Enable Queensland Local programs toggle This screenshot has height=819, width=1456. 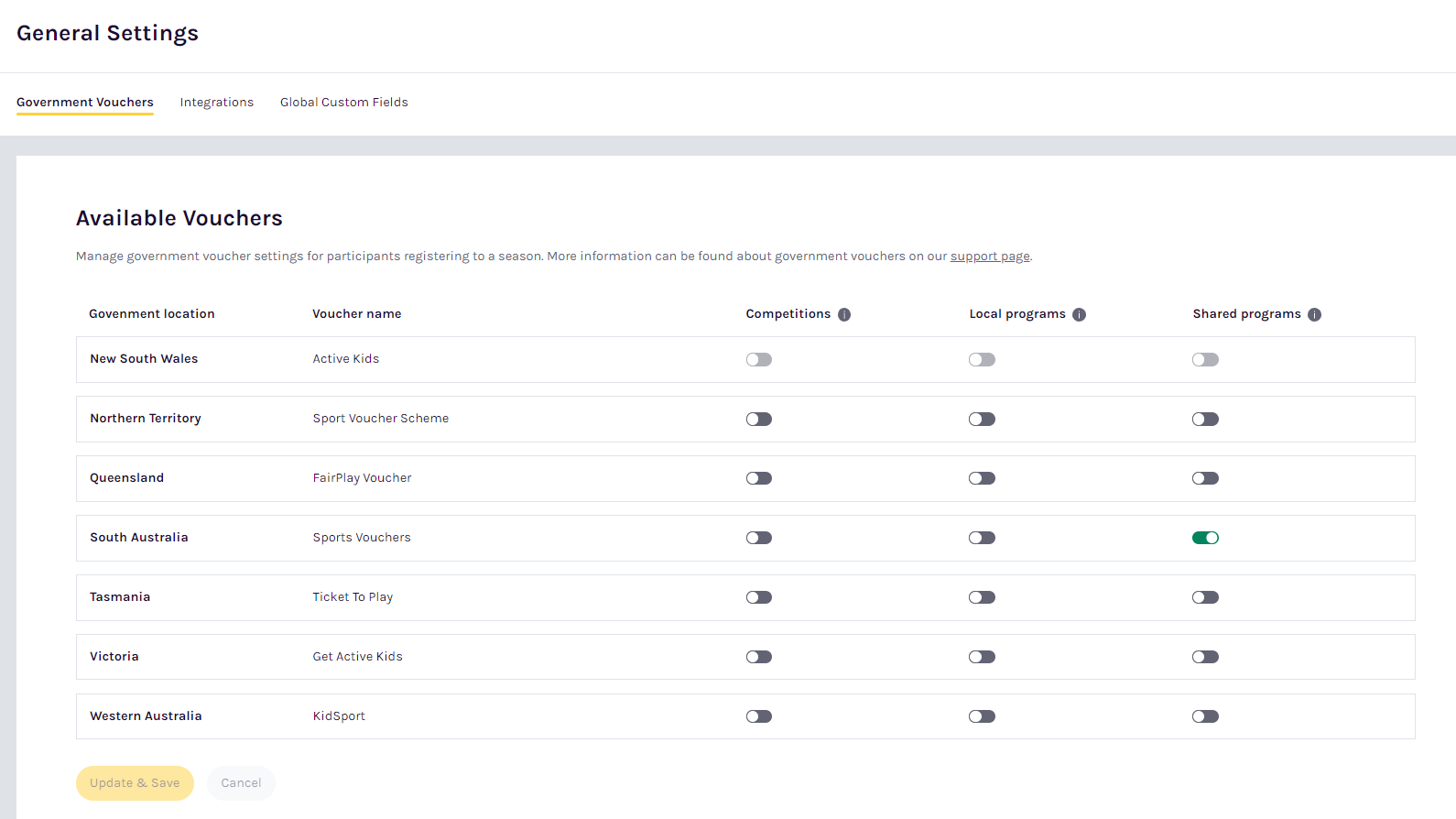tap(983, 478)
